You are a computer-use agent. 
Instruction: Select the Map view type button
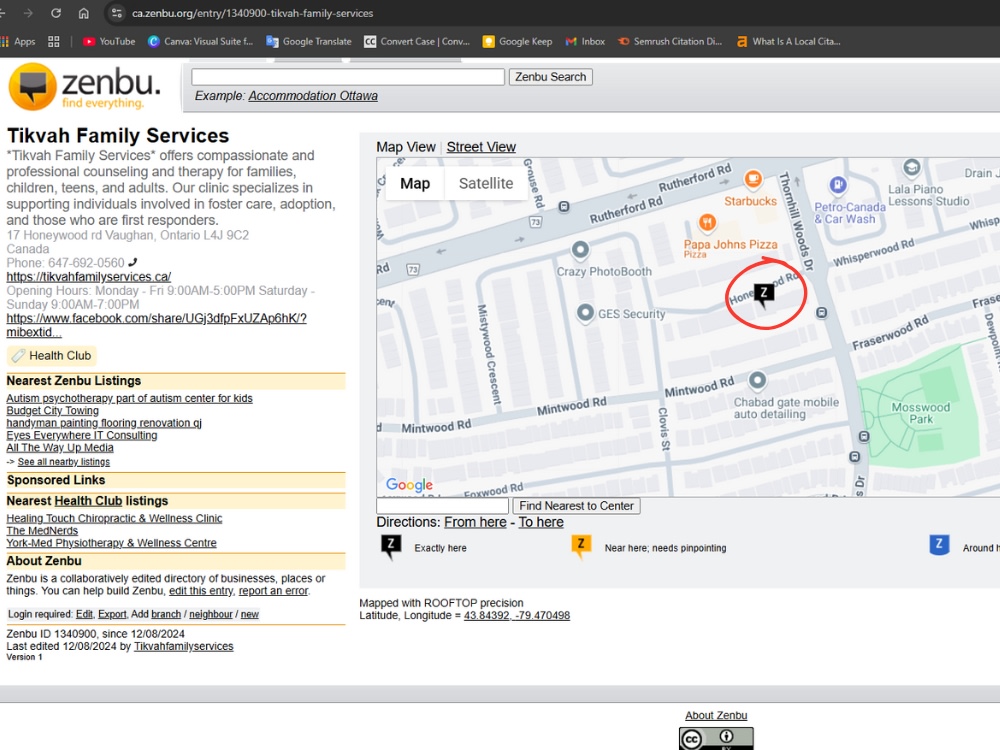[415, 184]
